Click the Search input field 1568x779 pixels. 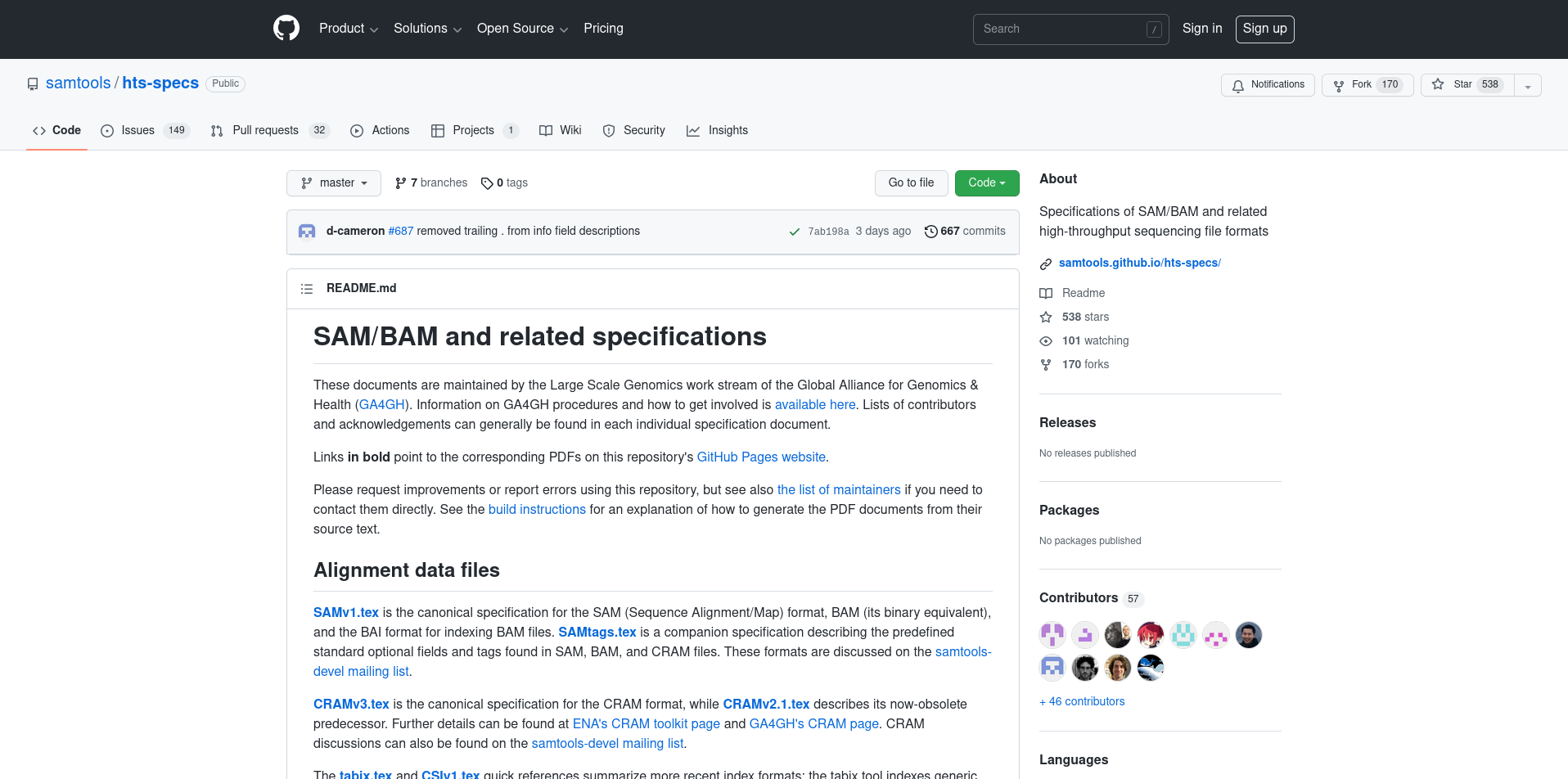click(x=1062, y=29)
